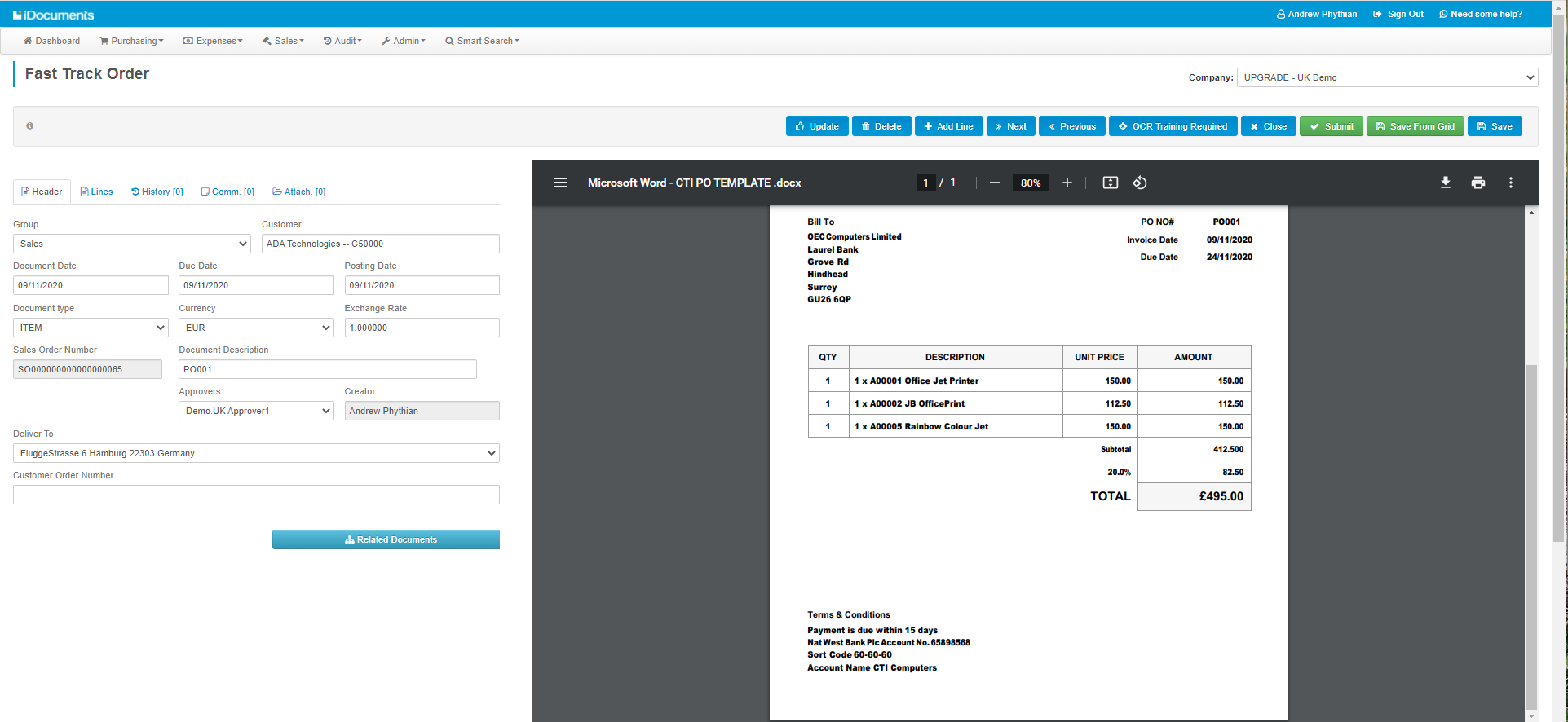Print the PDF document
Screen dimensions: 1568x722
coord(1478,183)
